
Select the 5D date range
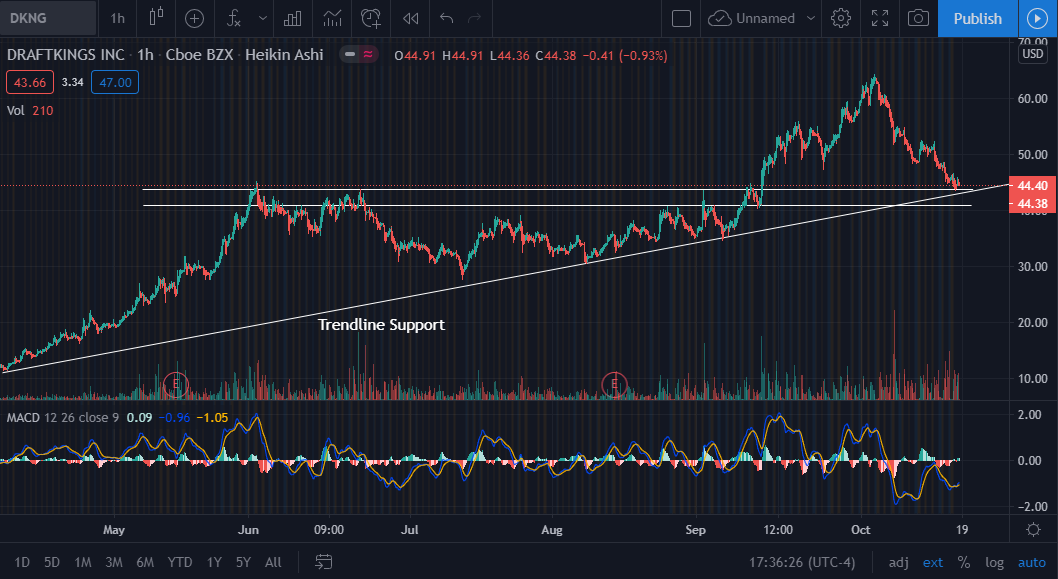52,562
